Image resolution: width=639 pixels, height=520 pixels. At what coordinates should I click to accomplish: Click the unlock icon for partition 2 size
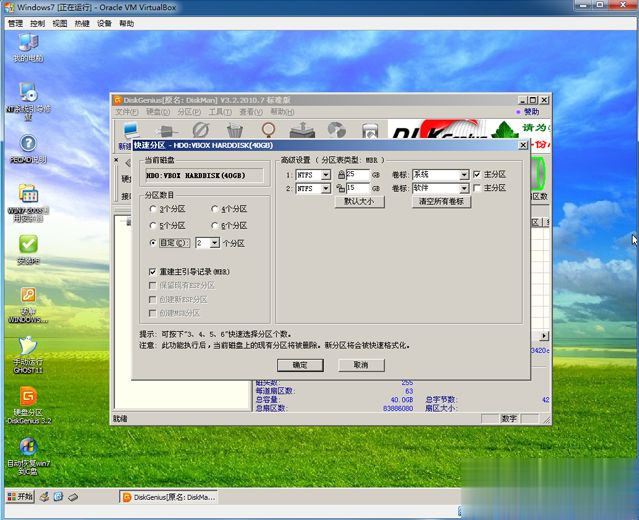[x=341, y=188]
